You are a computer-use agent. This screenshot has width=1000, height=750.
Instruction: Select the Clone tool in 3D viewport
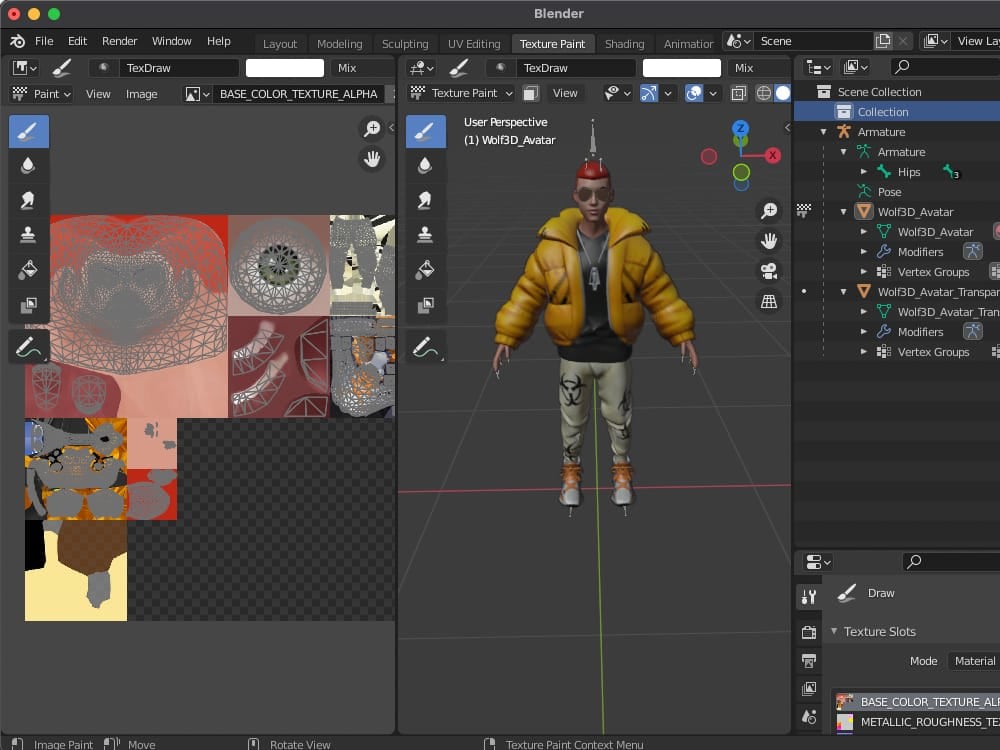pyautogui.click(x=425, y=235)
